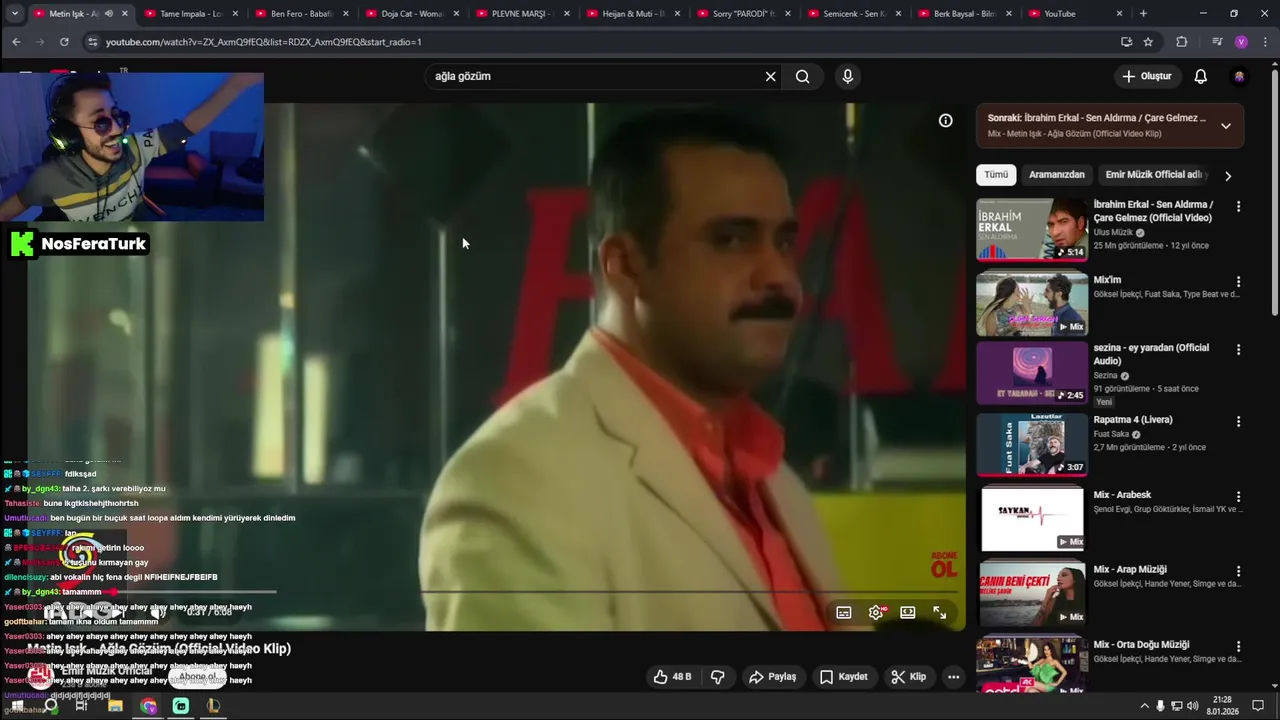Switch to the Berk Baysal browser tab

964,14
